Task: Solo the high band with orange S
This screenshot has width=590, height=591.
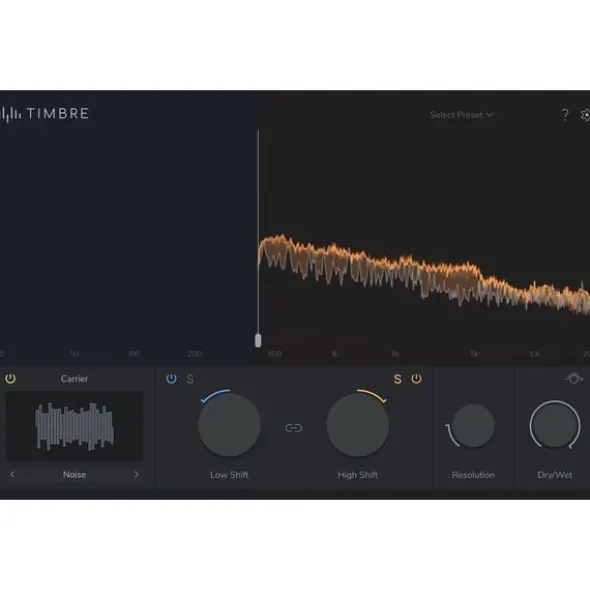Action: point(397,379)
